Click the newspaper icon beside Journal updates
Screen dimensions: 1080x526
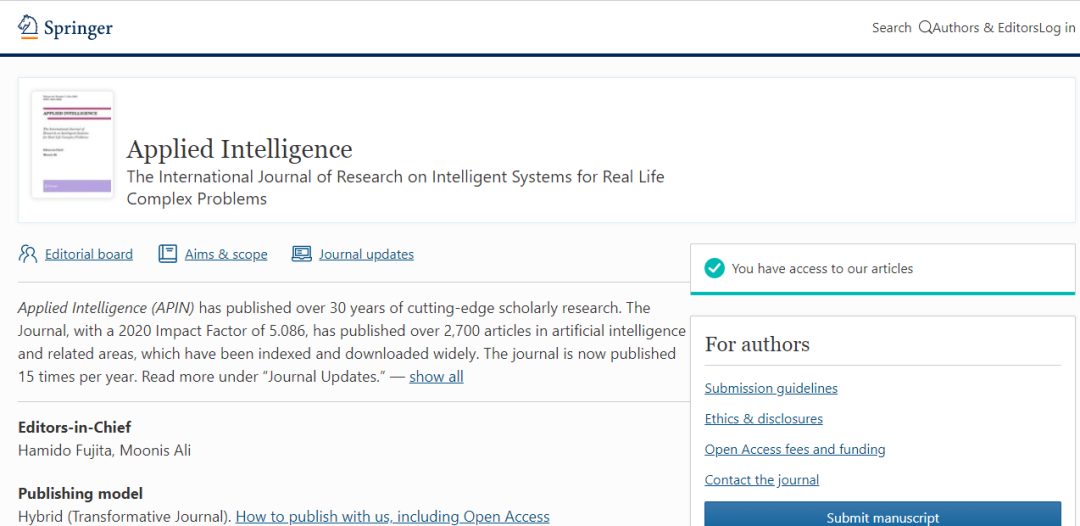click(301, 254)
